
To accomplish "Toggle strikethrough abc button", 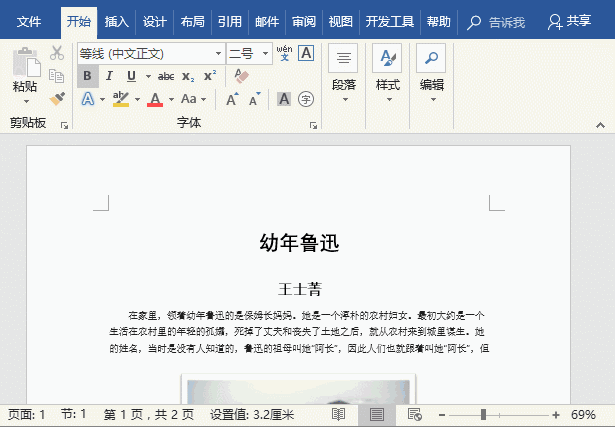I will click(x=166, y=76).
